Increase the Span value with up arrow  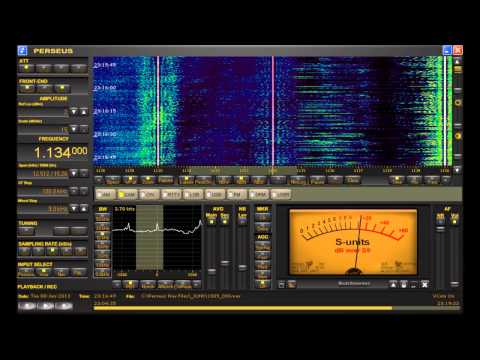click(84, 173)
